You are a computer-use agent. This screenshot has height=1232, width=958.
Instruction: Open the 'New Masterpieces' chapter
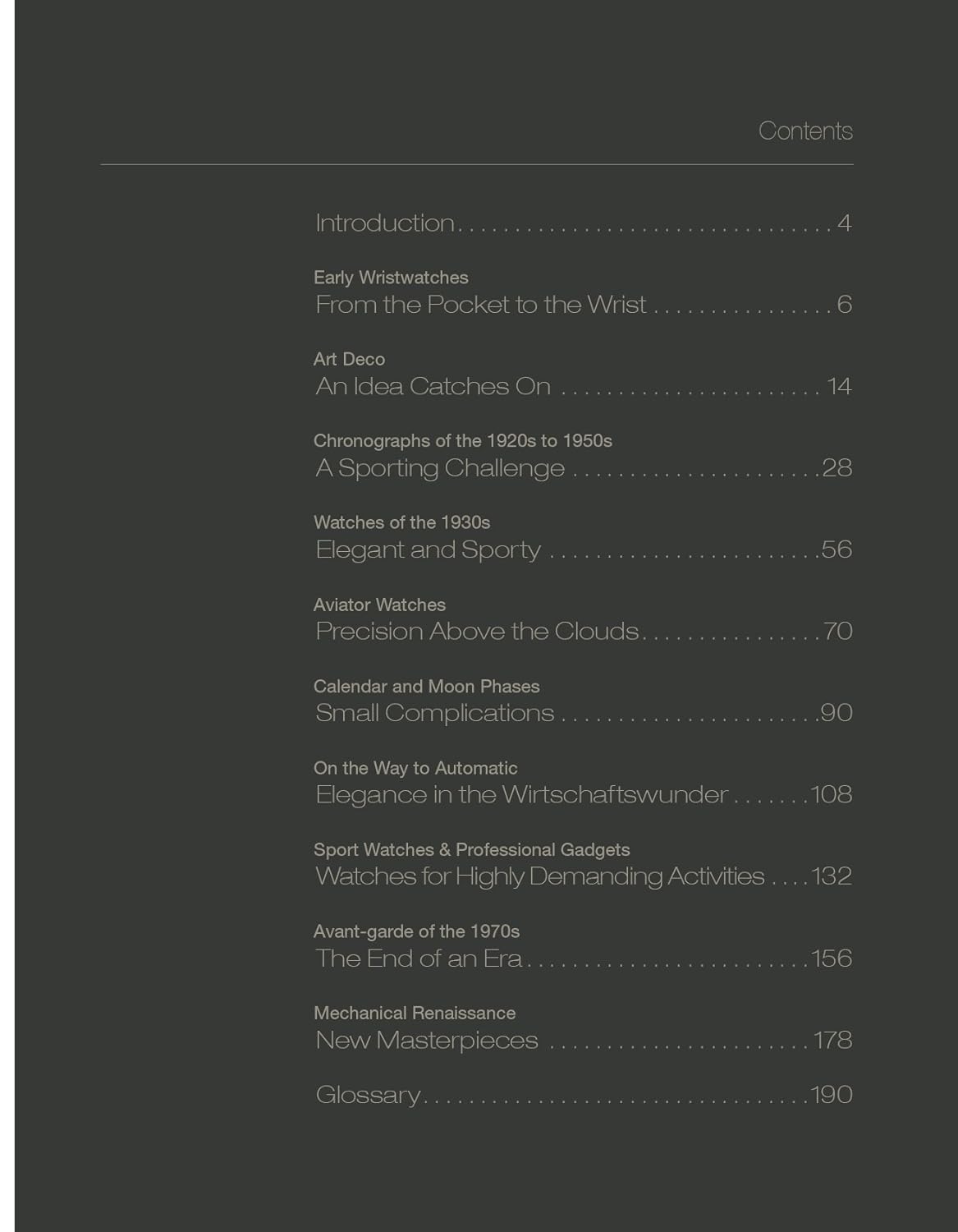pyautogui.click(x=427, y=1041)
